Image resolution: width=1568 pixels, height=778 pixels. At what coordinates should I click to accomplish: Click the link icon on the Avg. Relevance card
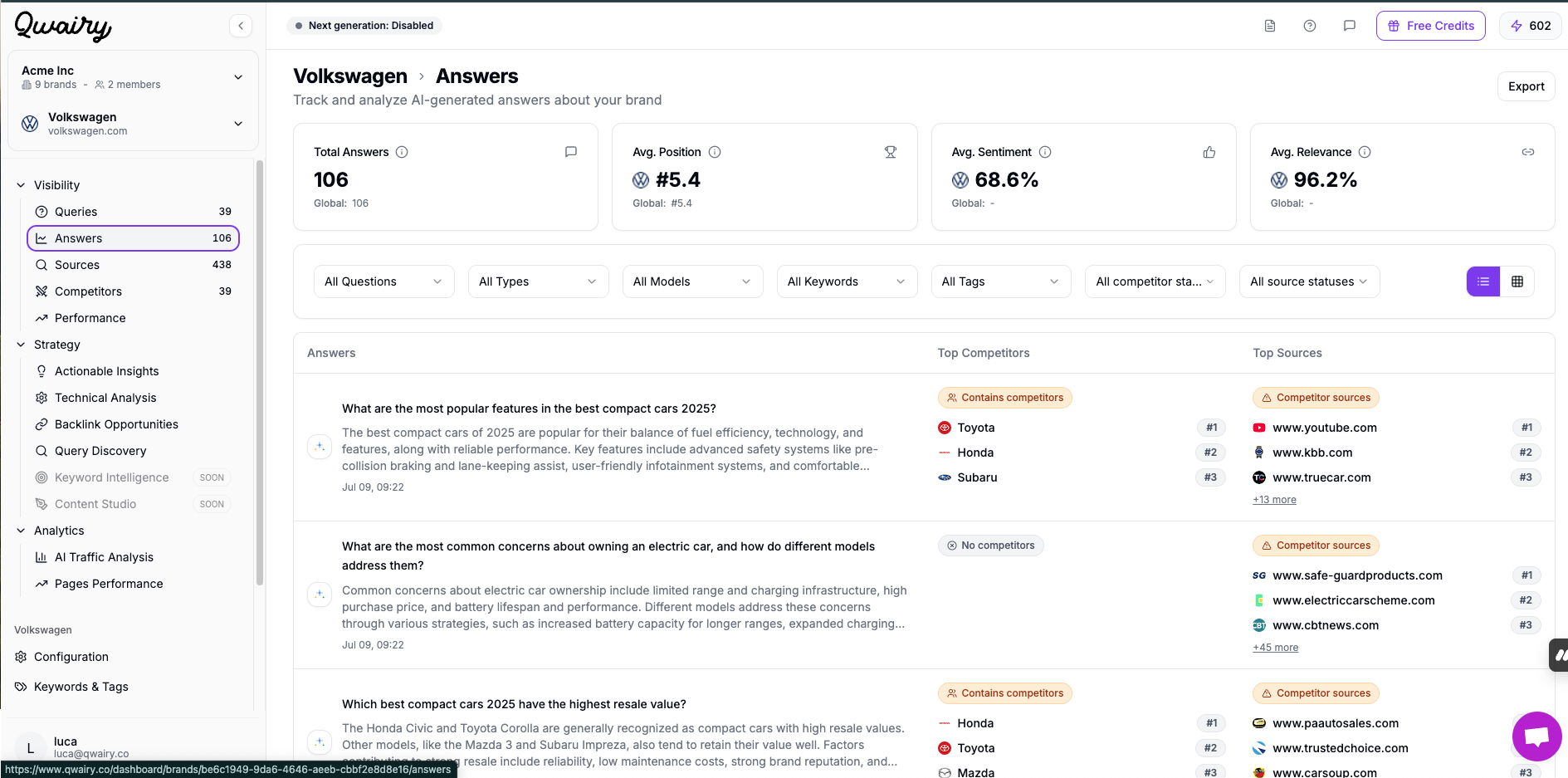pos(1528,152)
